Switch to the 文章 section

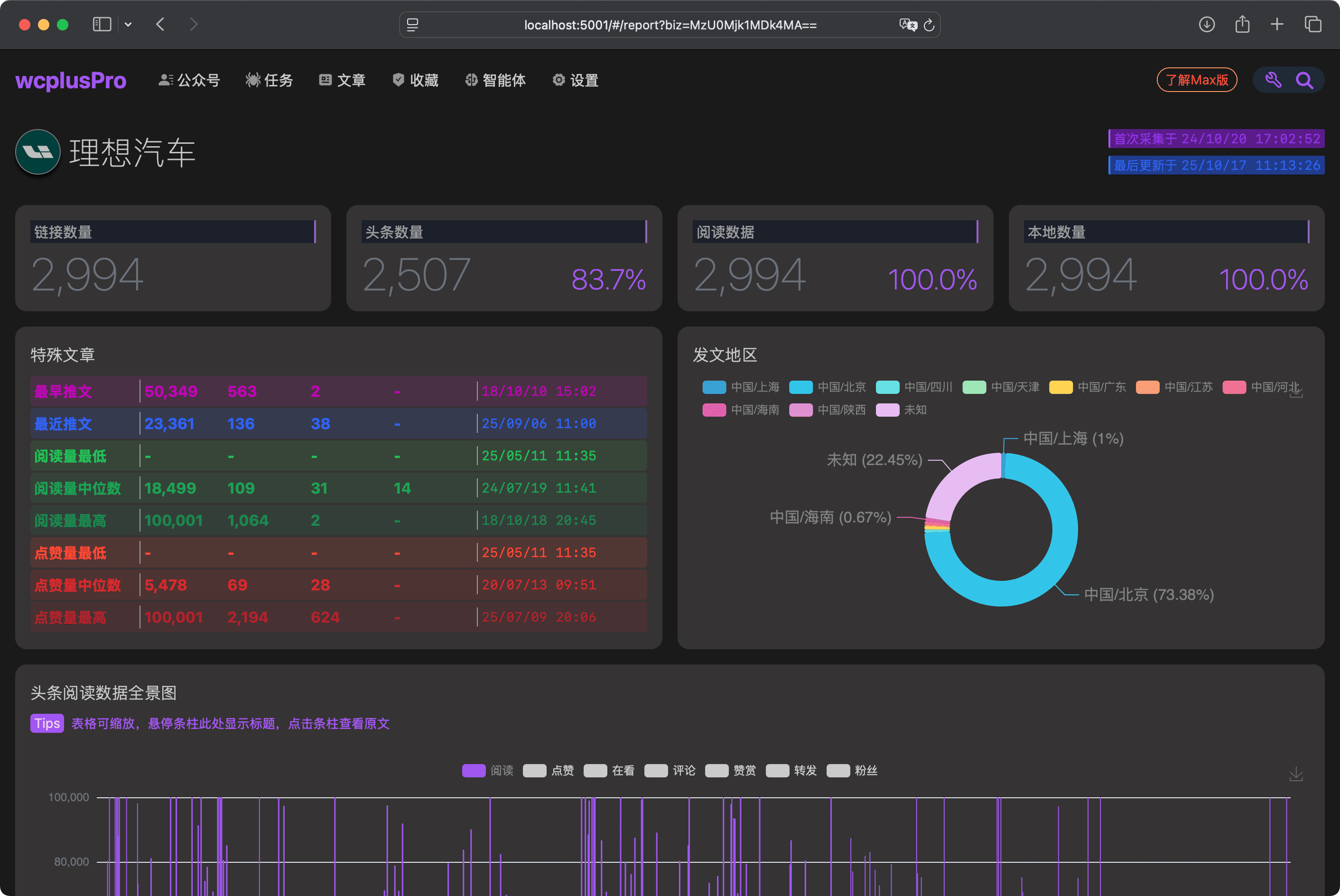tap(326, 80)
